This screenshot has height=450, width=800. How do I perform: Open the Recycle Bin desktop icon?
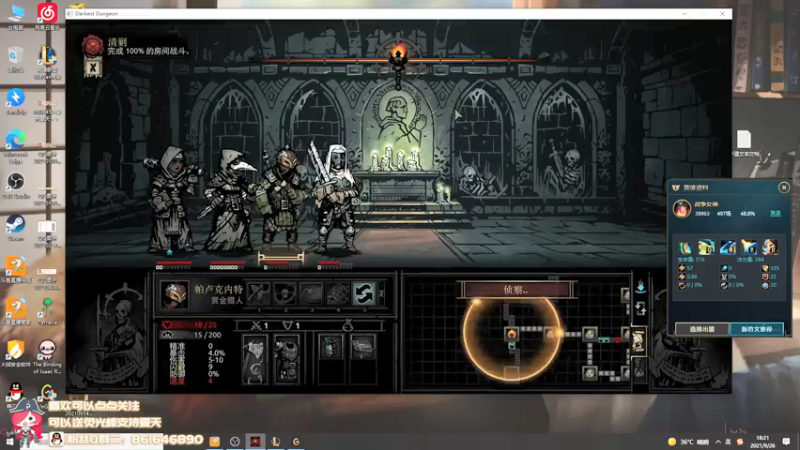[16, 59]
